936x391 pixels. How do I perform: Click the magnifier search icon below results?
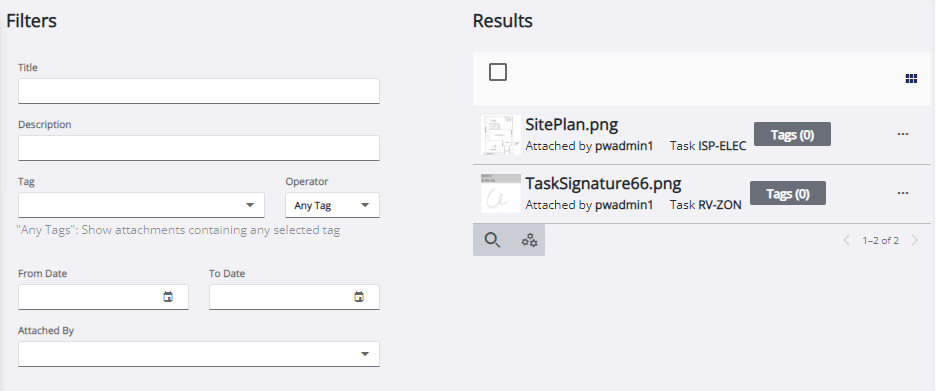click(x=492, y=241)
